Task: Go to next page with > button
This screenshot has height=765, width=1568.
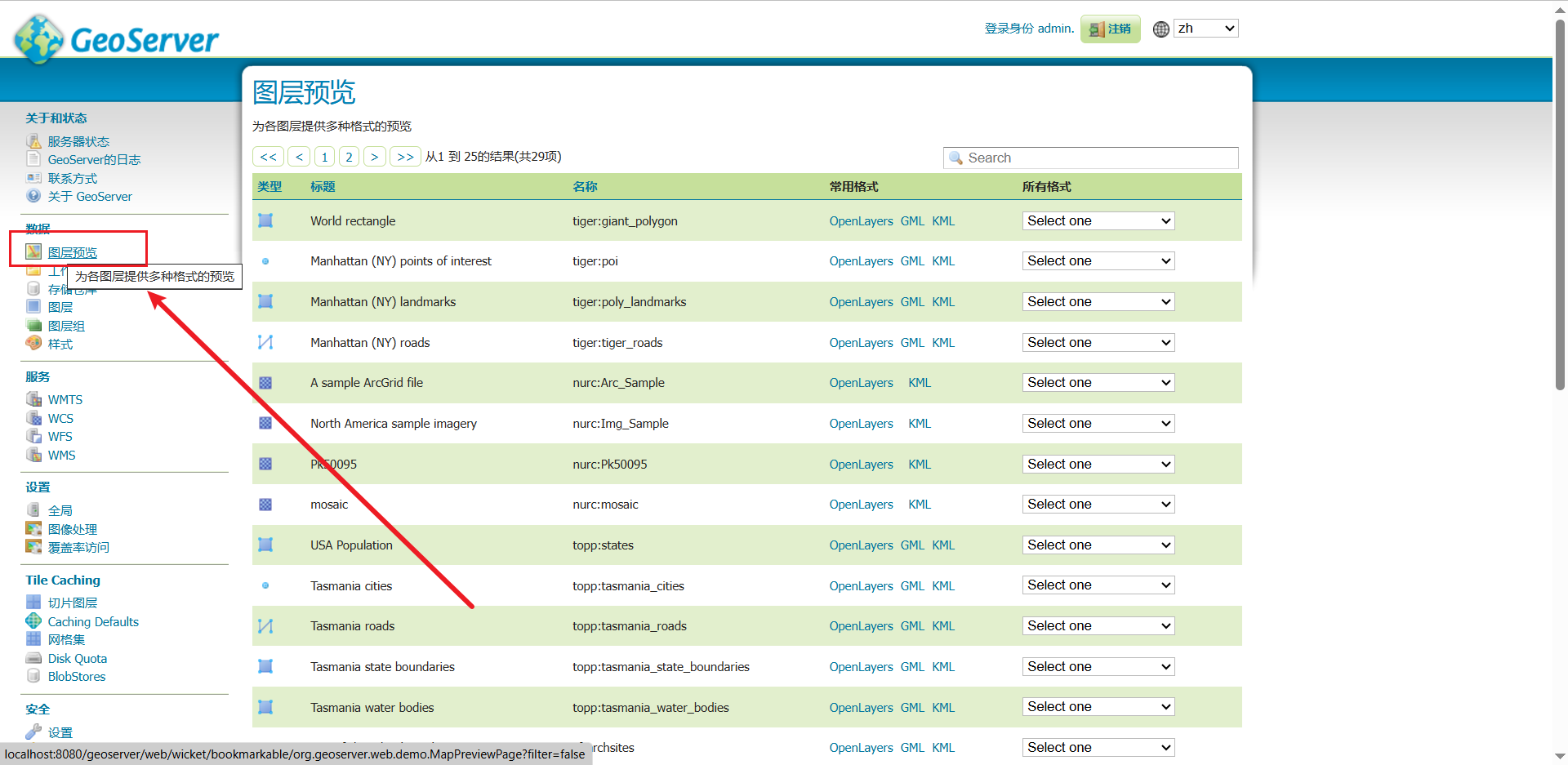Action: click(375, 157)
